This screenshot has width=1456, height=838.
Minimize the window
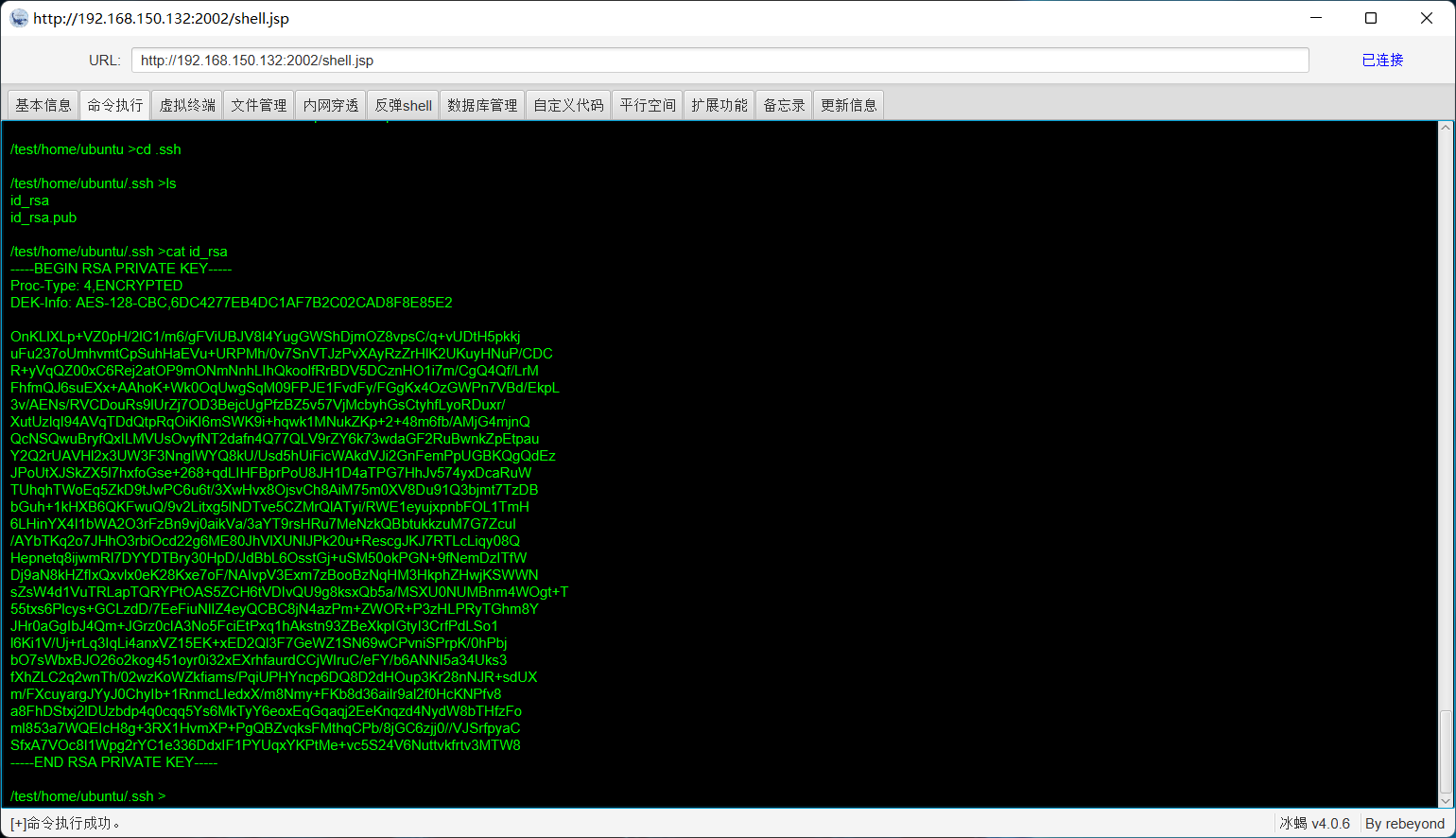coord(1315,18)
